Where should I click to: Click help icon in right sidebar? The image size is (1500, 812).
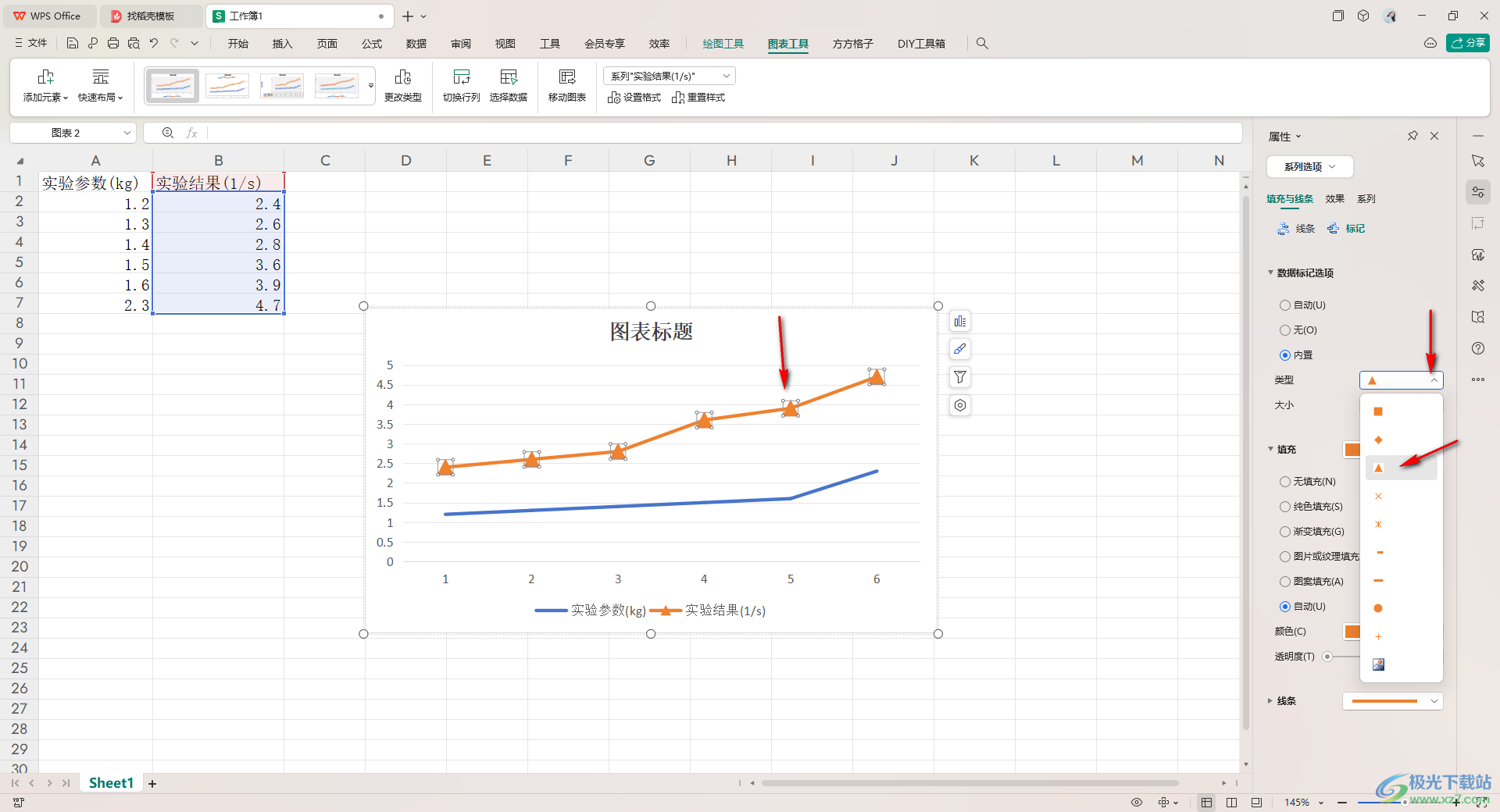1478,348
